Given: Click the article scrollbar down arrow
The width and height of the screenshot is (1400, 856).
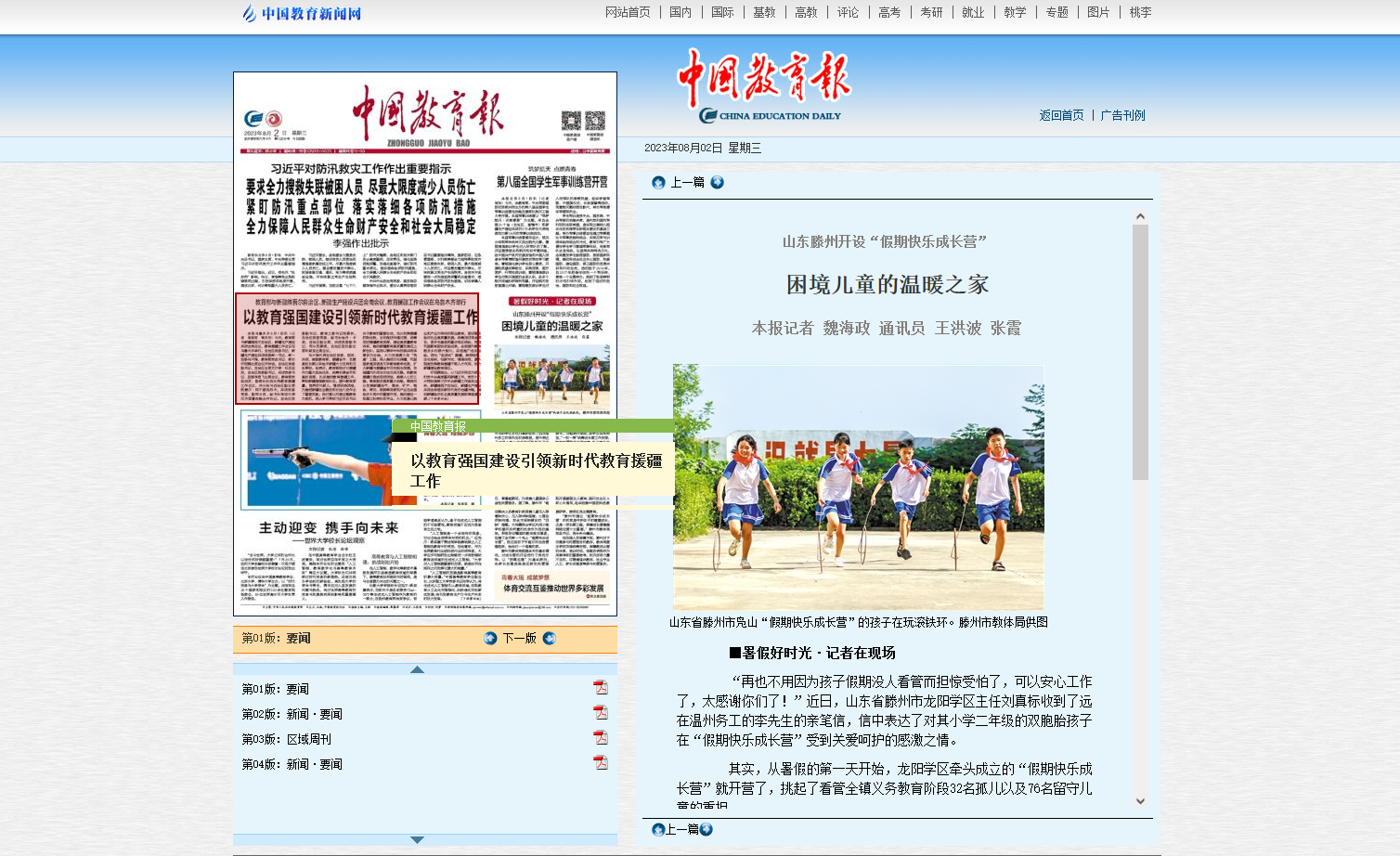Looking at the screenshot, I should coord(1140,801).
